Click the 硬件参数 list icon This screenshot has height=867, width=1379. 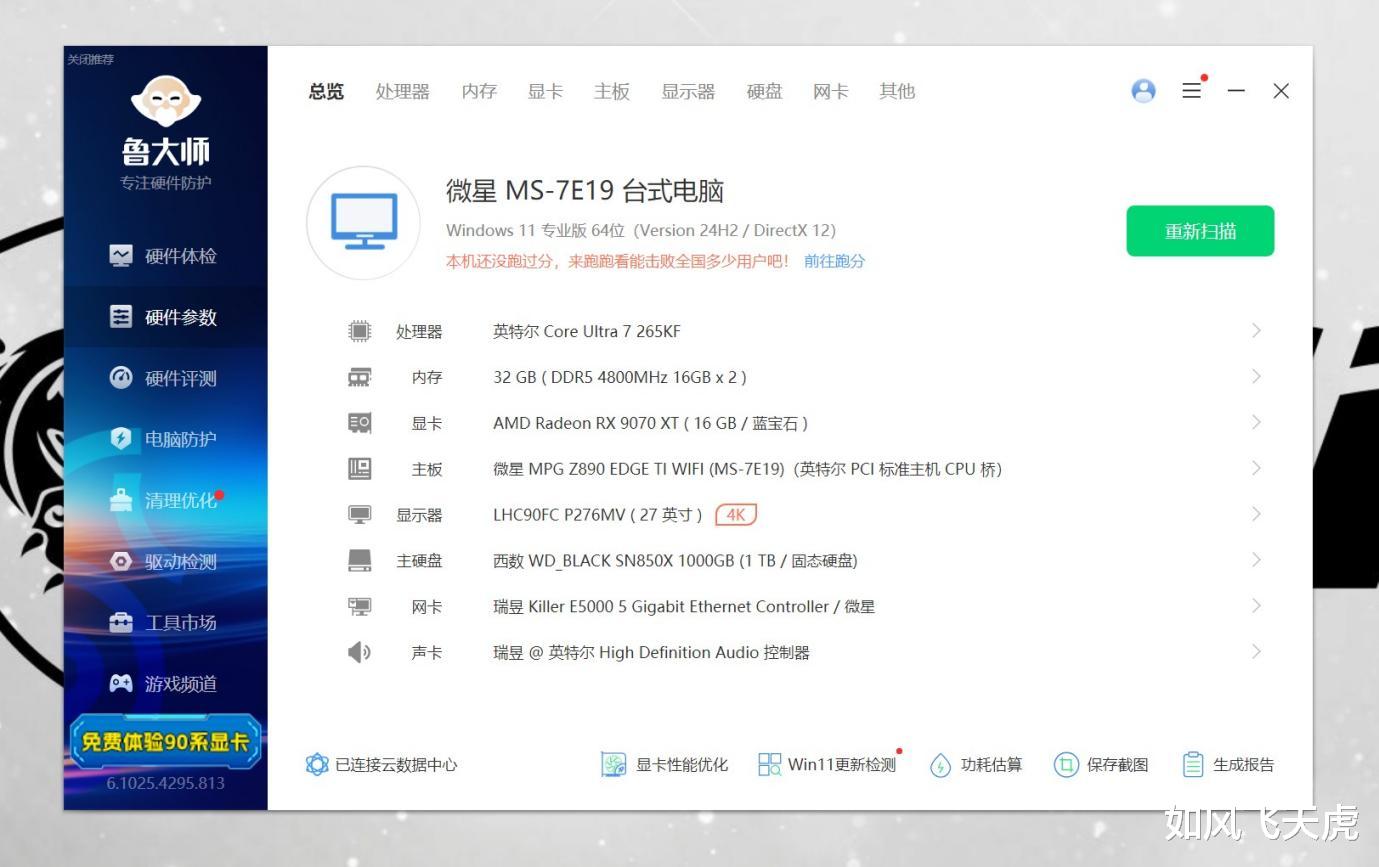pos(121,317)
